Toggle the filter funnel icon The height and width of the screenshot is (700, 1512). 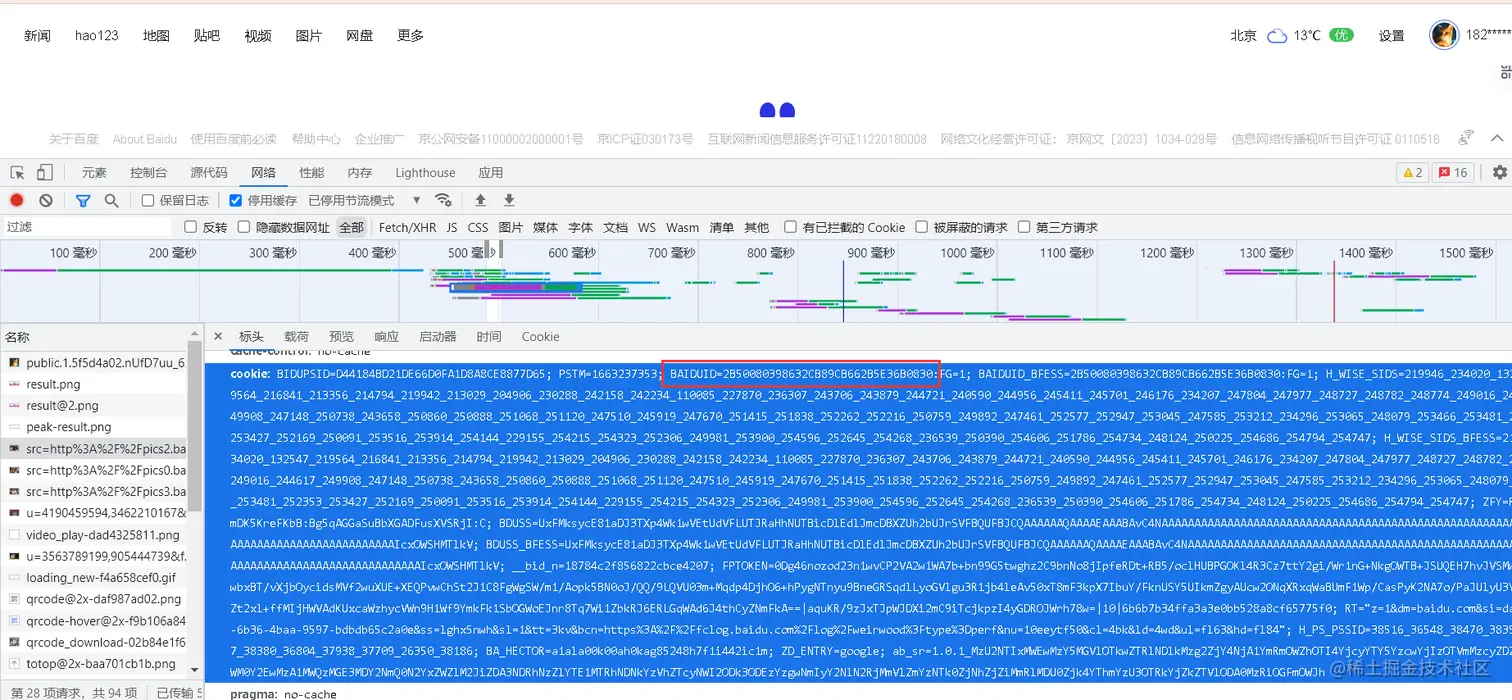83,200
